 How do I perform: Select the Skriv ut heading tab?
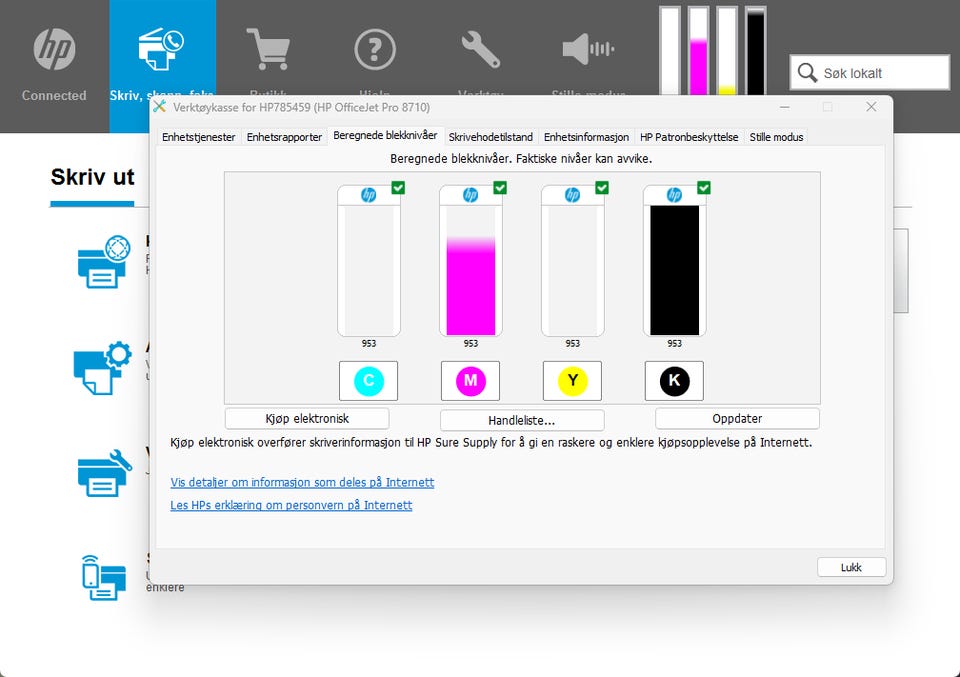[92, 178]
